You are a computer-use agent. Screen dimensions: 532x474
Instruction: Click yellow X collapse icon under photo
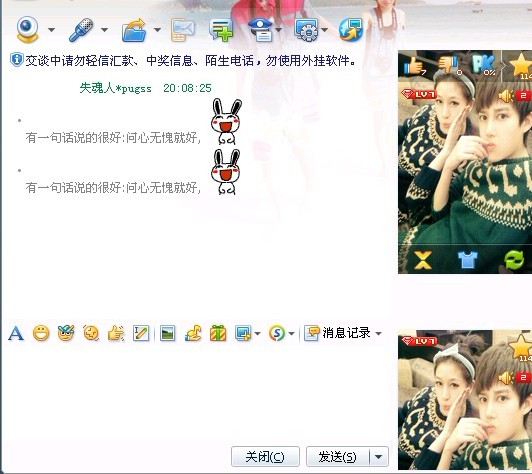[x=423, y=260]
